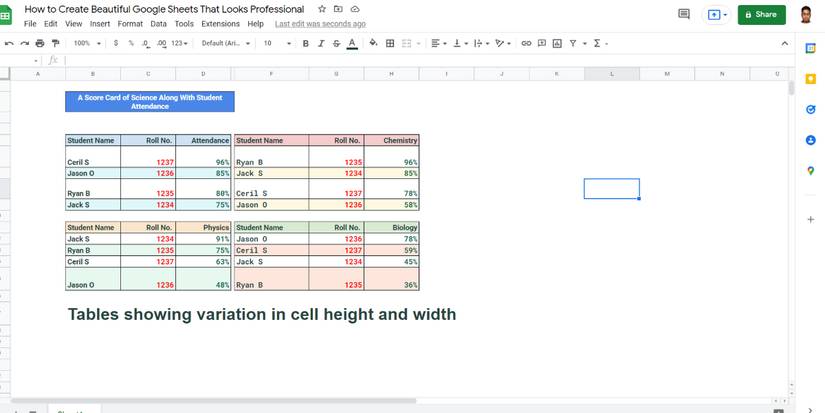Open the Help menu
Viewport: 825px width, 413px height.
click(255, 24)
